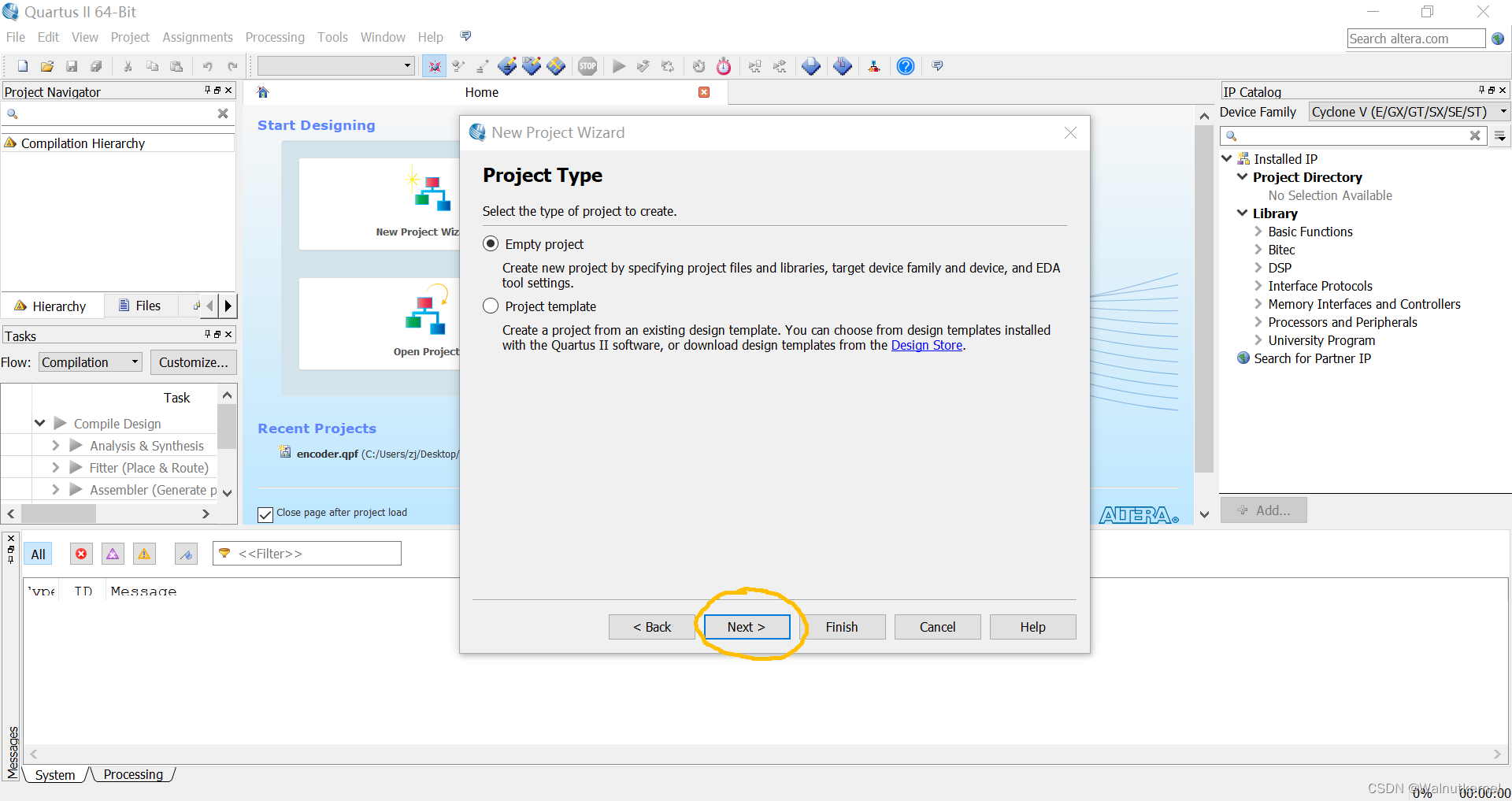The height and width of the screenshot is (801, 1512).
Task: Show Error messages filter icon
Action: (81, 554)
